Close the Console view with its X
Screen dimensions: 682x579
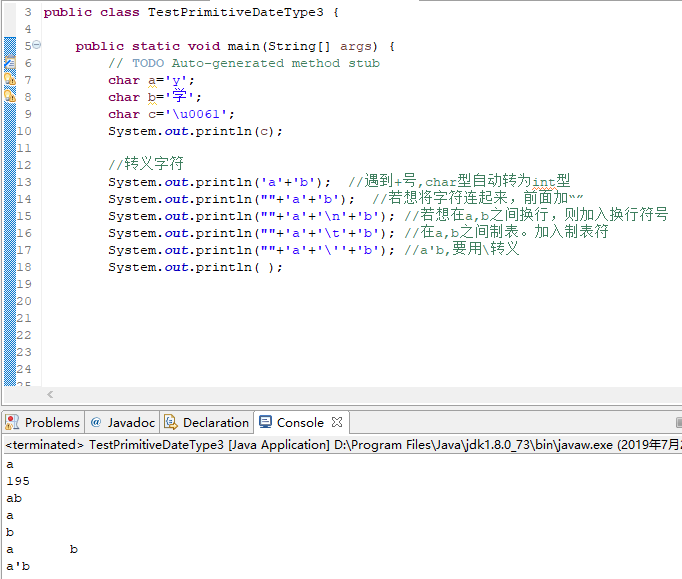point(337,422)
